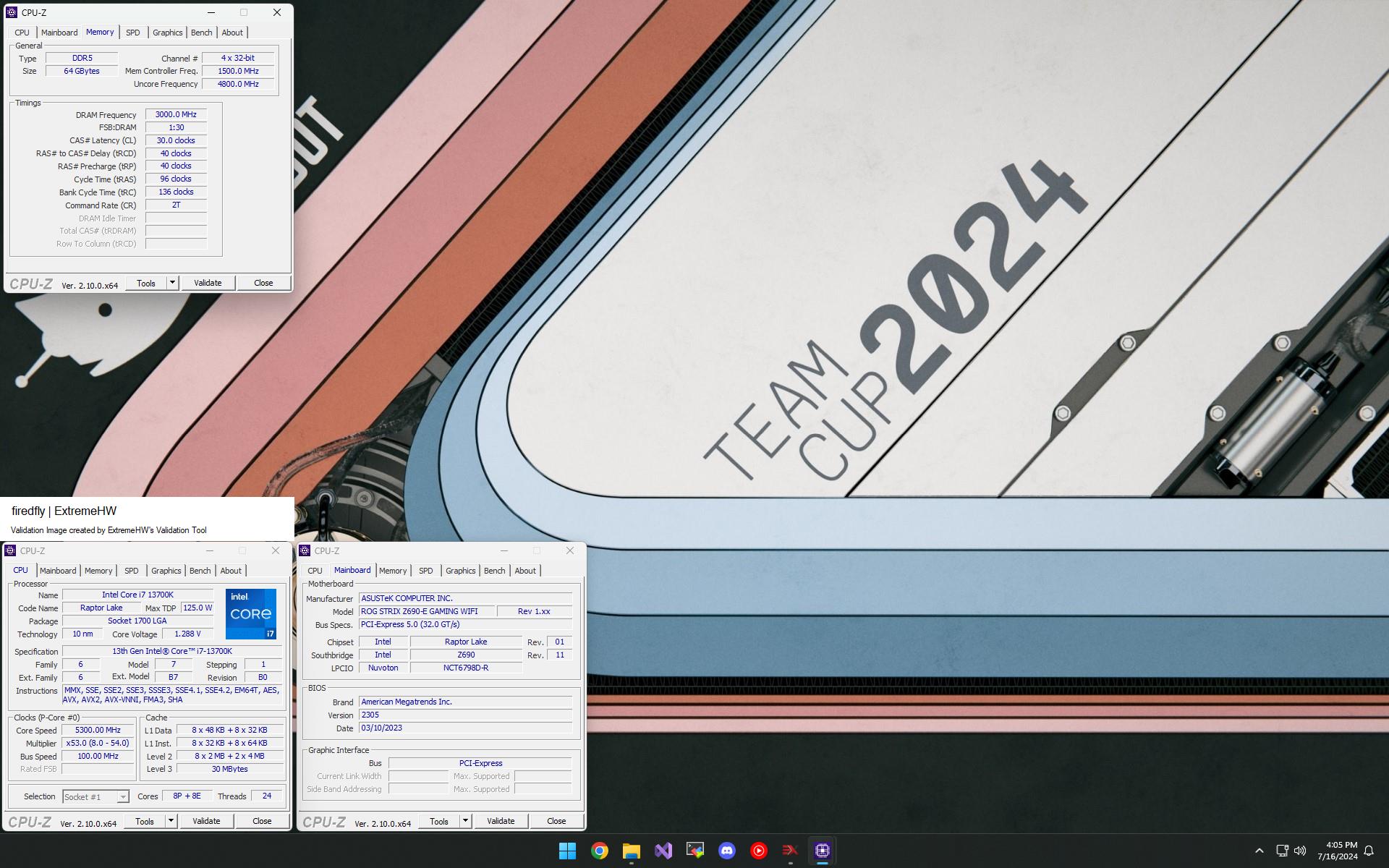Viewport: 1389px width, 868px height.
Task: Open the Socket #1 selection dropdown
Action: [x=95, y=796]
